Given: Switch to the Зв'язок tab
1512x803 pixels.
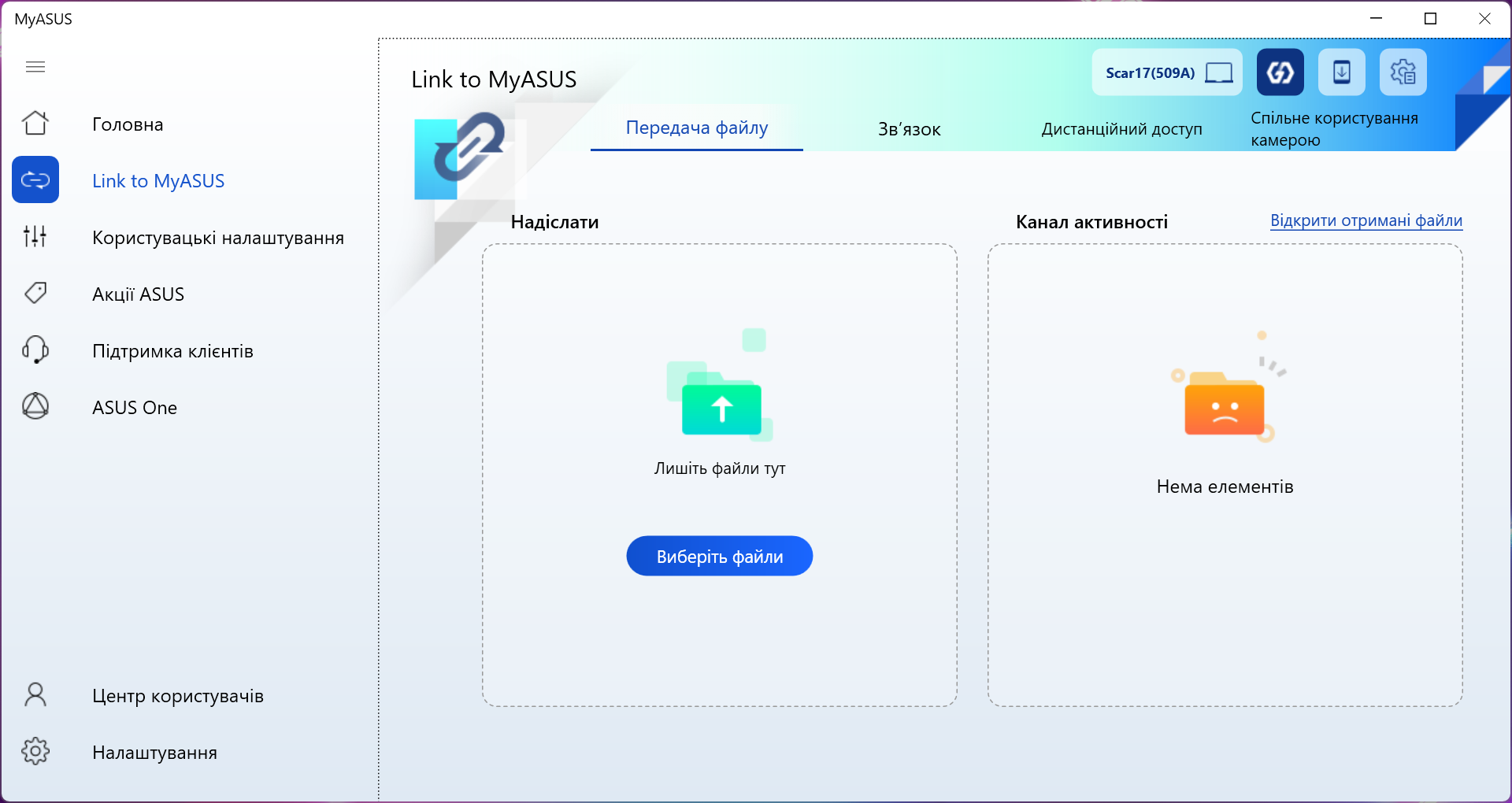Looking at the screenshot, I should (910, 130).
